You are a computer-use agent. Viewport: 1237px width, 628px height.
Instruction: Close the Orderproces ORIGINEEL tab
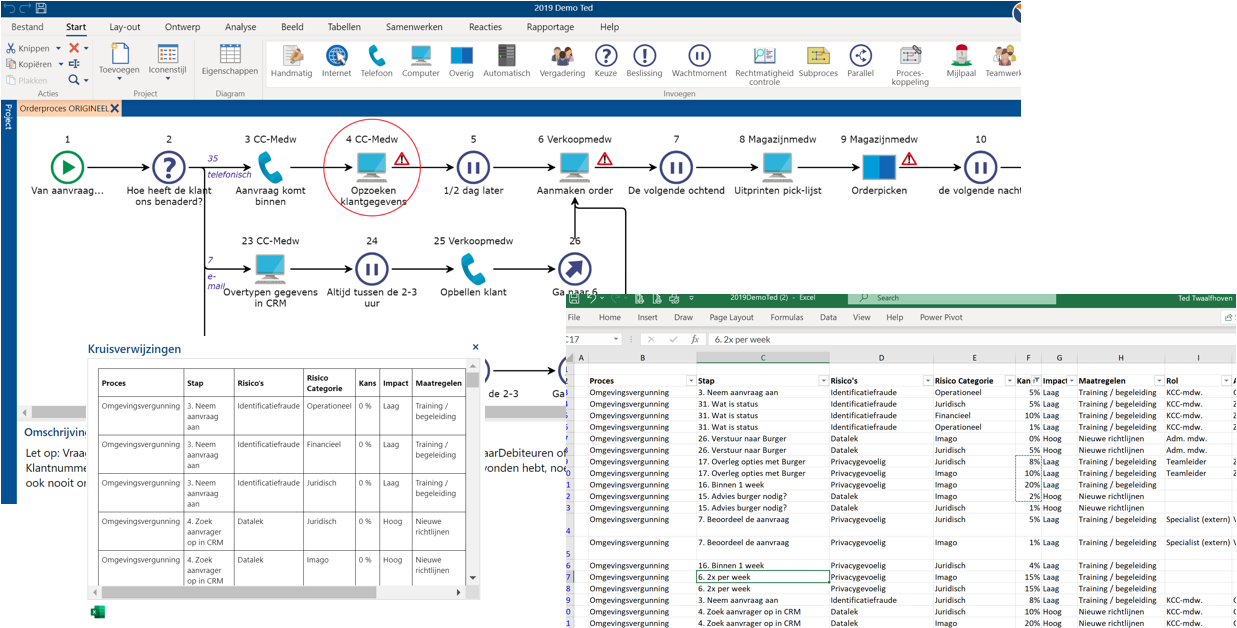pyautogui.click(x=115, y=108)
